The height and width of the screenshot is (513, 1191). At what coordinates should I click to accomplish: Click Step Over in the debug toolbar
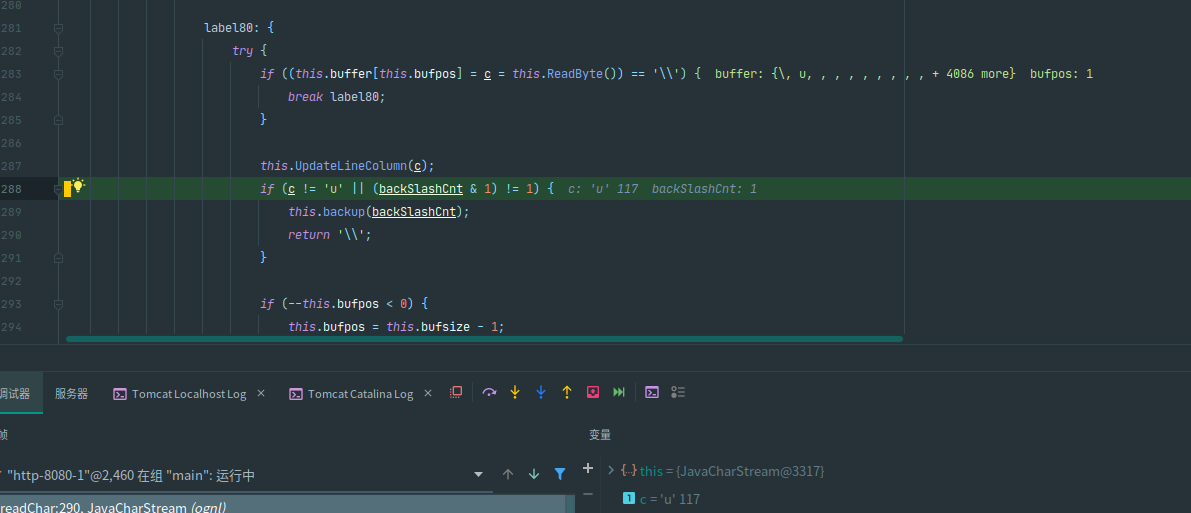(x=489, y=393)
